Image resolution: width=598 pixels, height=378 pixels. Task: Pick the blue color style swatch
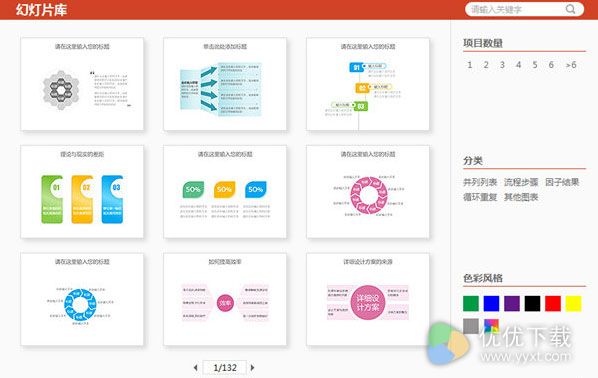(491, 304)
